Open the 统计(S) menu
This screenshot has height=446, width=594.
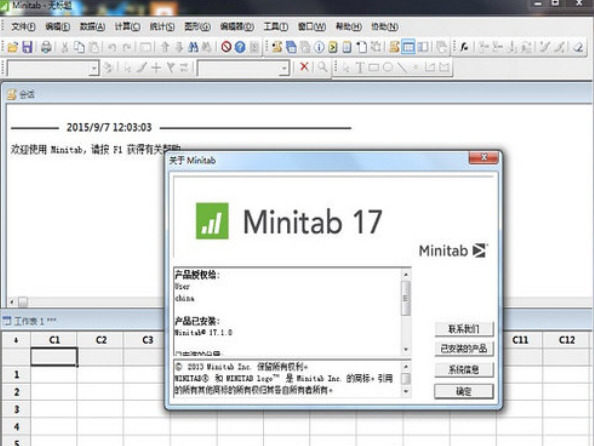[162, 27]
